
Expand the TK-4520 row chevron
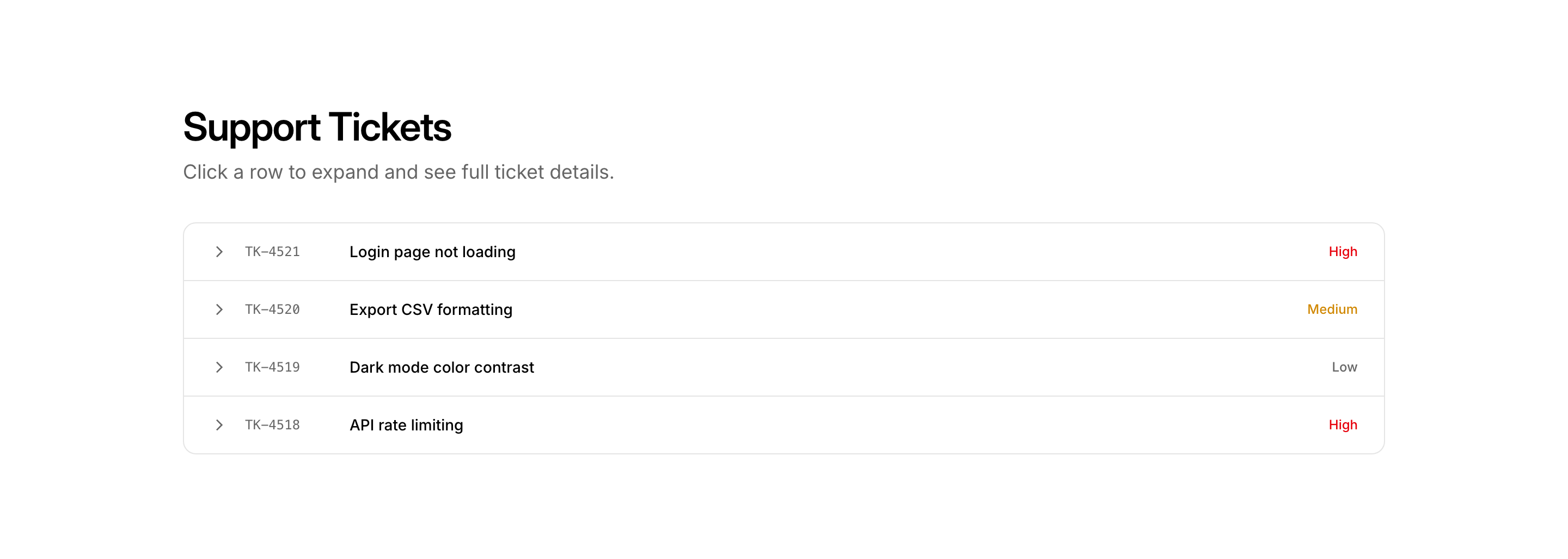(x=219, y=309)
